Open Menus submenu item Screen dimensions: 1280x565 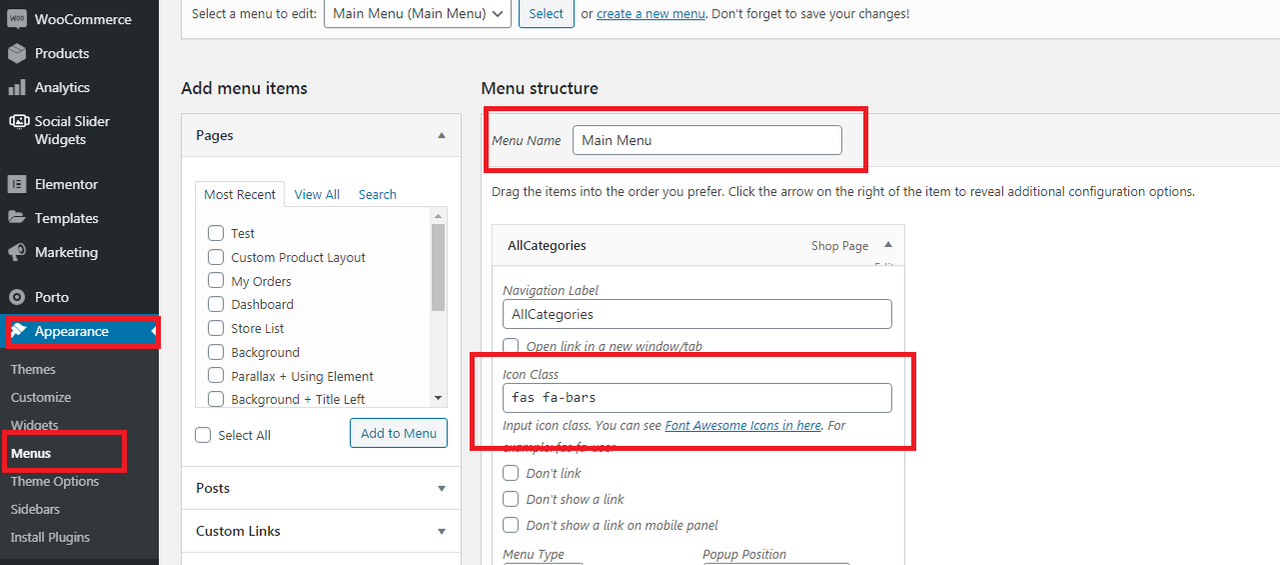[x=31, y=453]
